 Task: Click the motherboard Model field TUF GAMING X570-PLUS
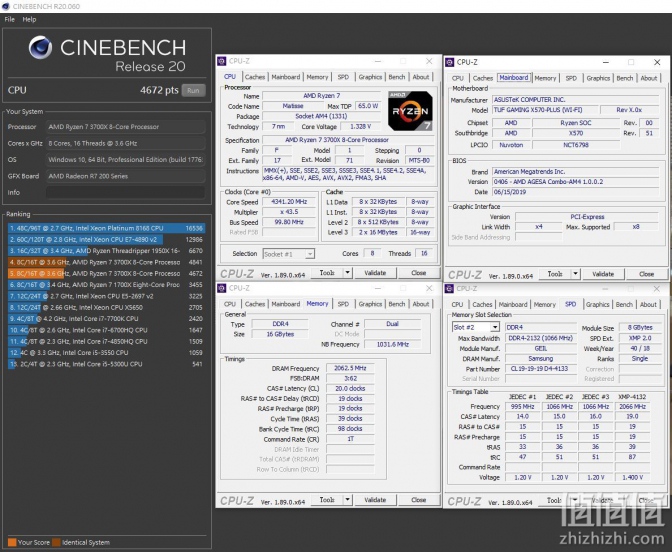[544, 110]
